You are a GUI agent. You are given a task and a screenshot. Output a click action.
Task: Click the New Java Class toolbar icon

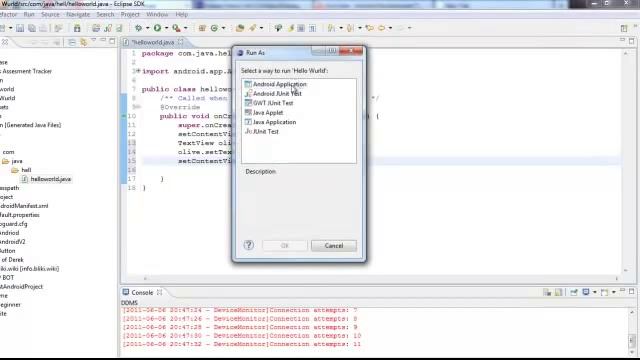214,28
